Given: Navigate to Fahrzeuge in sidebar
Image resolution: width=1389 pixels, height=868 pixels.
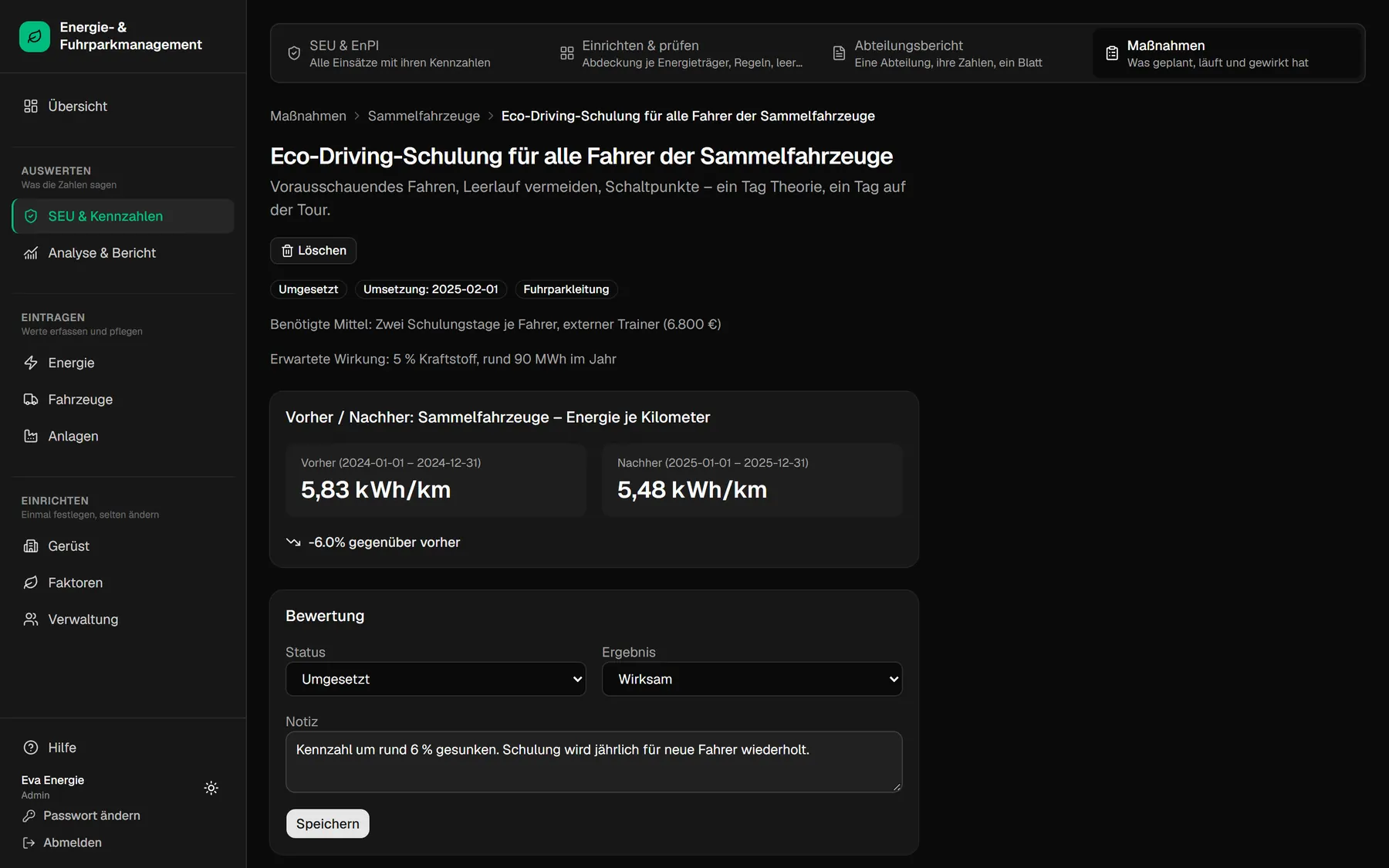Looking at the screenshot, I should point(123,400).
